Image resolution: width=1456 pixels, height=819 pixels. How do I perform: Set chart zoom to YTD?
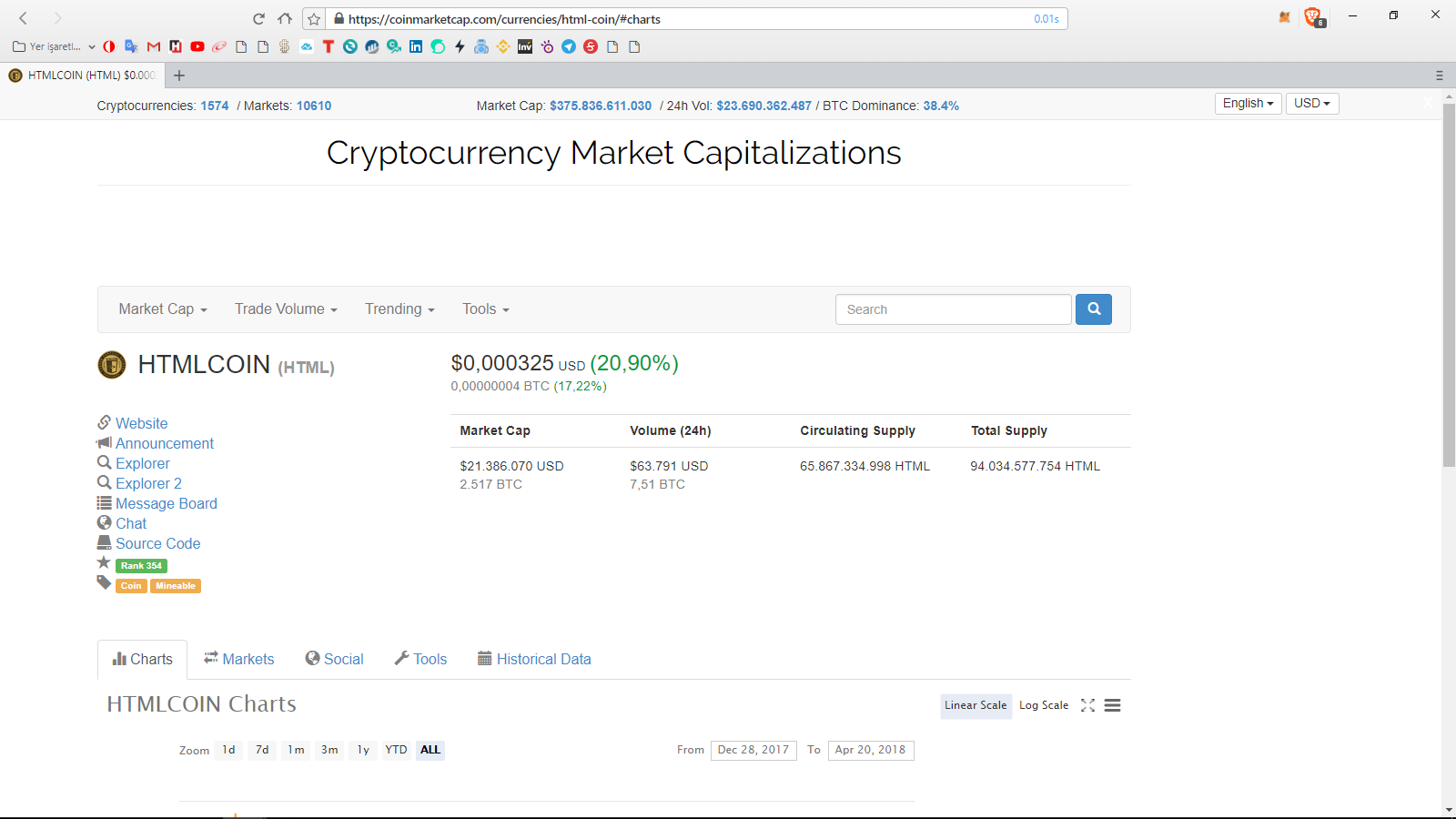[396, 750]
